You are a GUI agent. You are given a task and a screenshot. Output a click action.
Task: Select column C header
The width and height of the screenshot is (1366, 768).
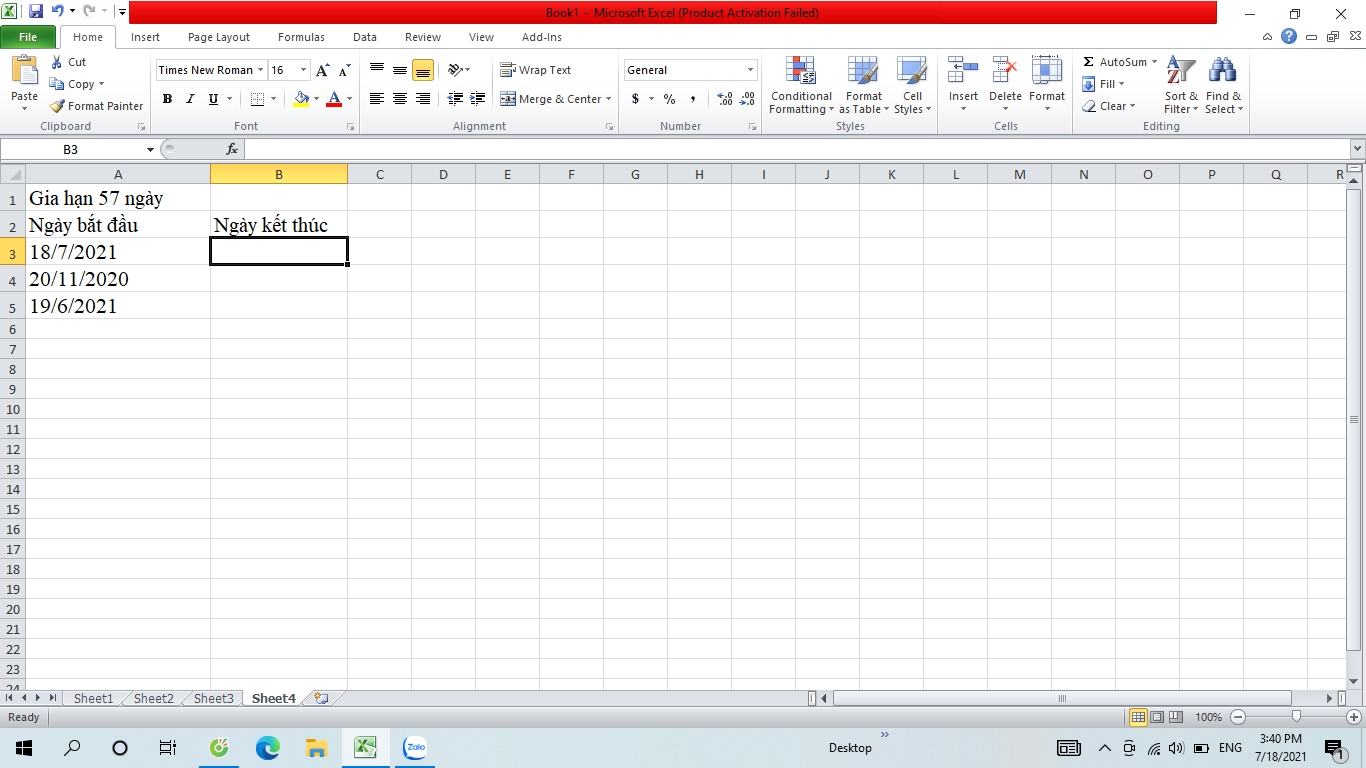[379, 175]
